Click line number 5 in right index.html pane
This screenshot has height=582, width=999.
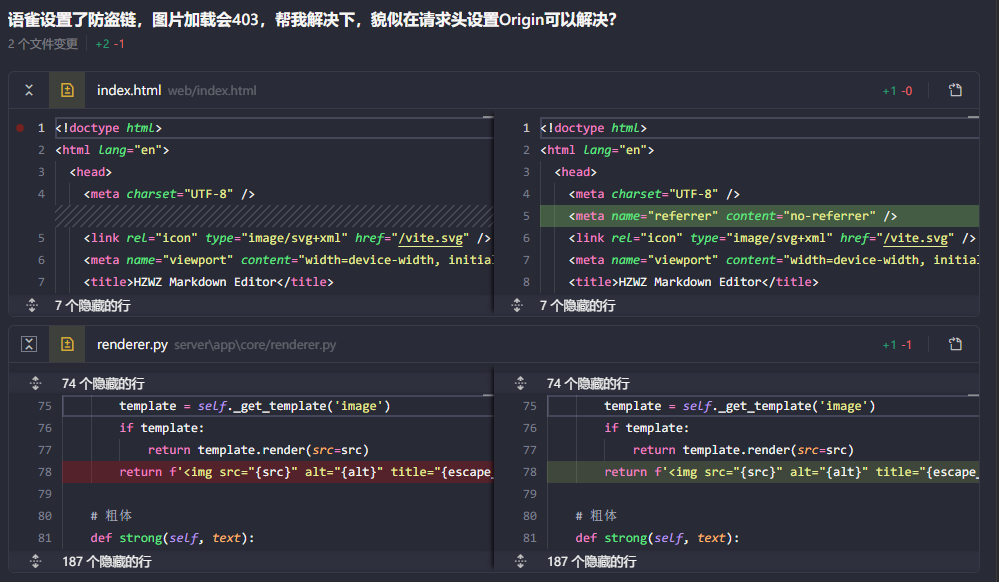pyautogui.click(x=526, y=216)
